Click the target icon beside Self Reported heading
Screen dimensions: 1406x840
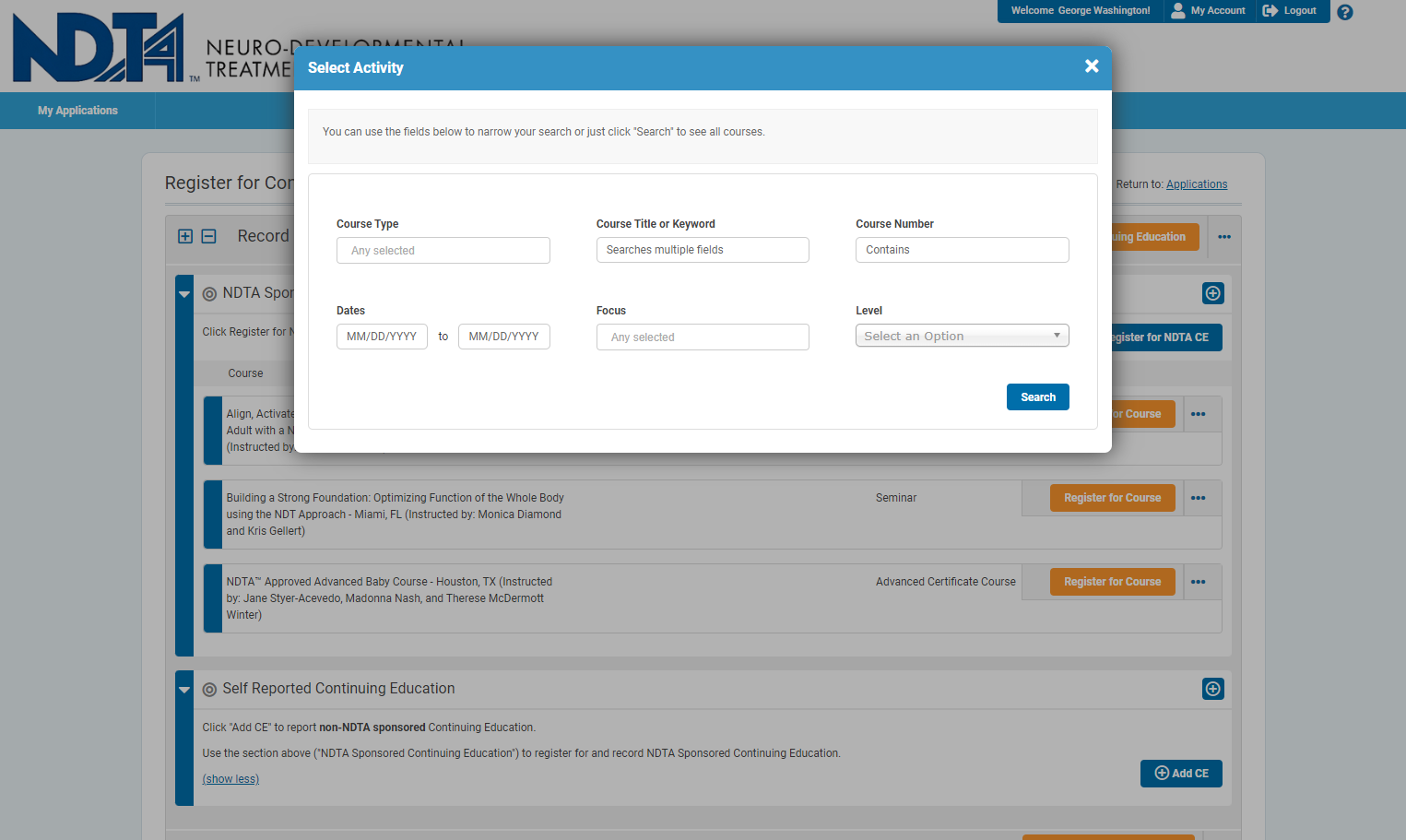tap(209, 690)
